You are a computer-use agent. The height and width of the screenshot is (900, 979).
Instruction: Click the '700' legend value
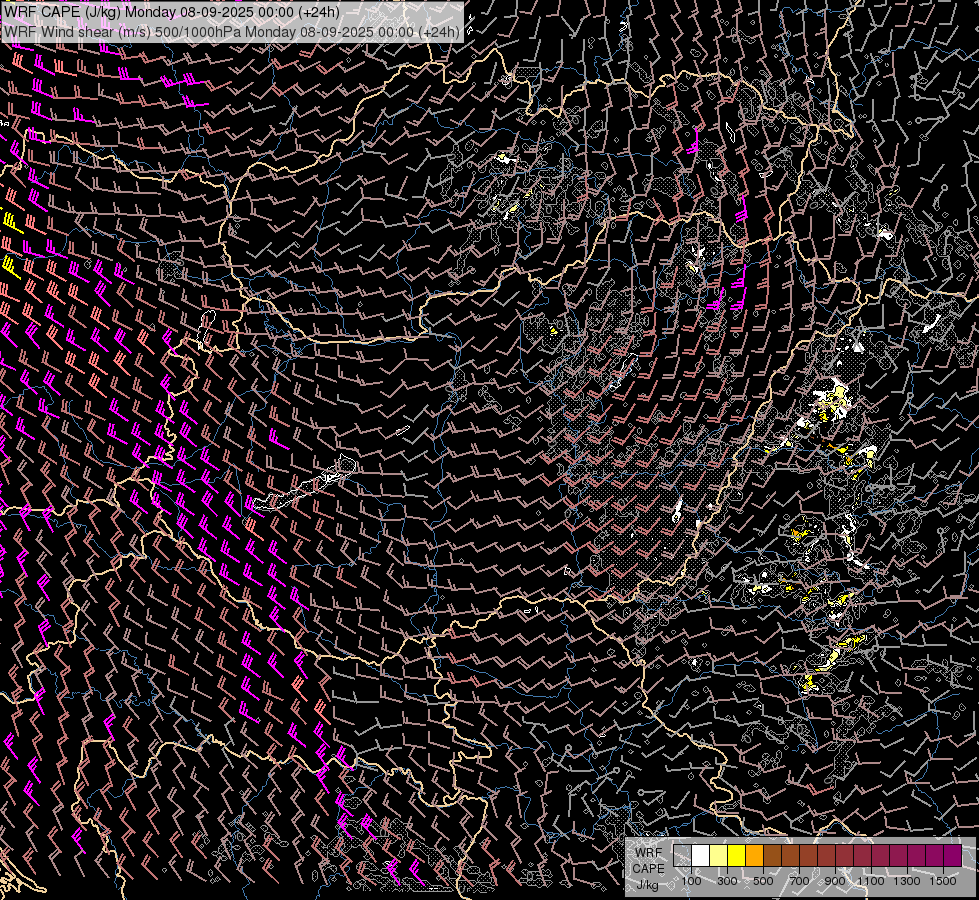[x=799, y=881]
